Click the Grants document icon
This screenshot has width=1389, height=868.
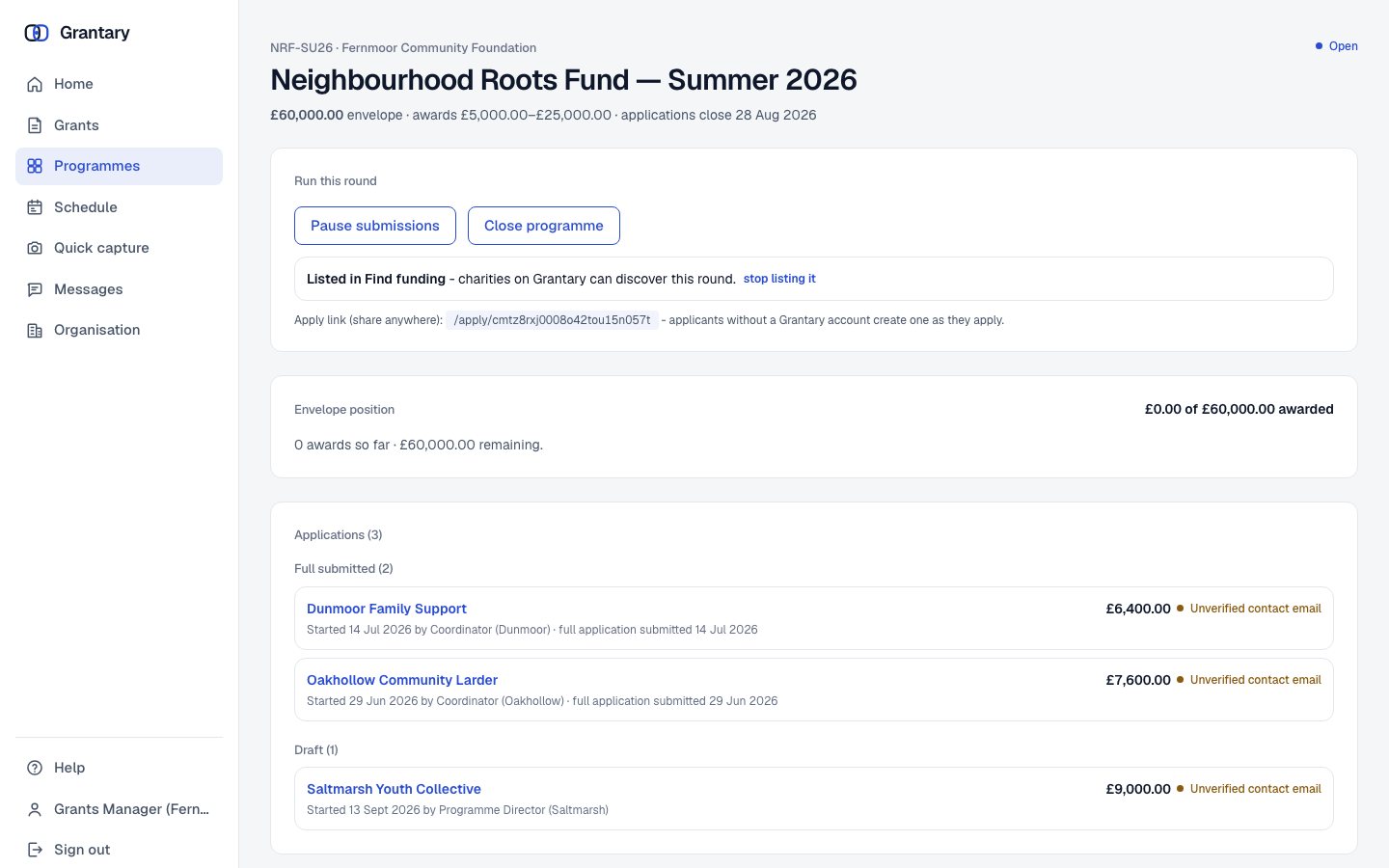coord(35,125)
